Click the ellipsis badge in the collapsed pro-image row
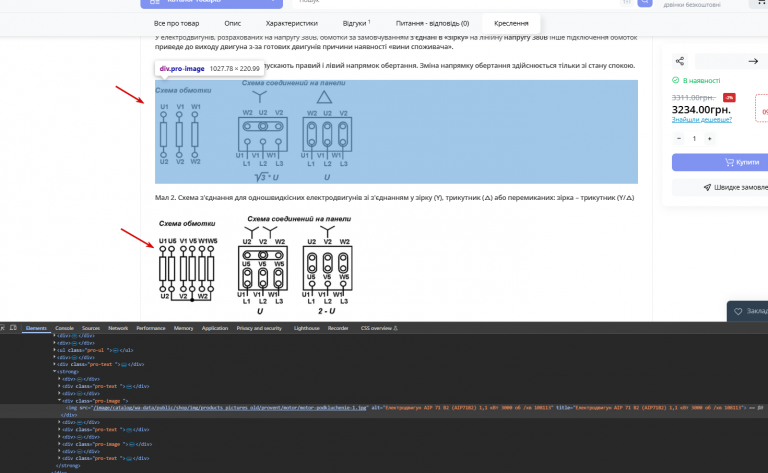Screen dimensions: 768x473 click(131, 444)
